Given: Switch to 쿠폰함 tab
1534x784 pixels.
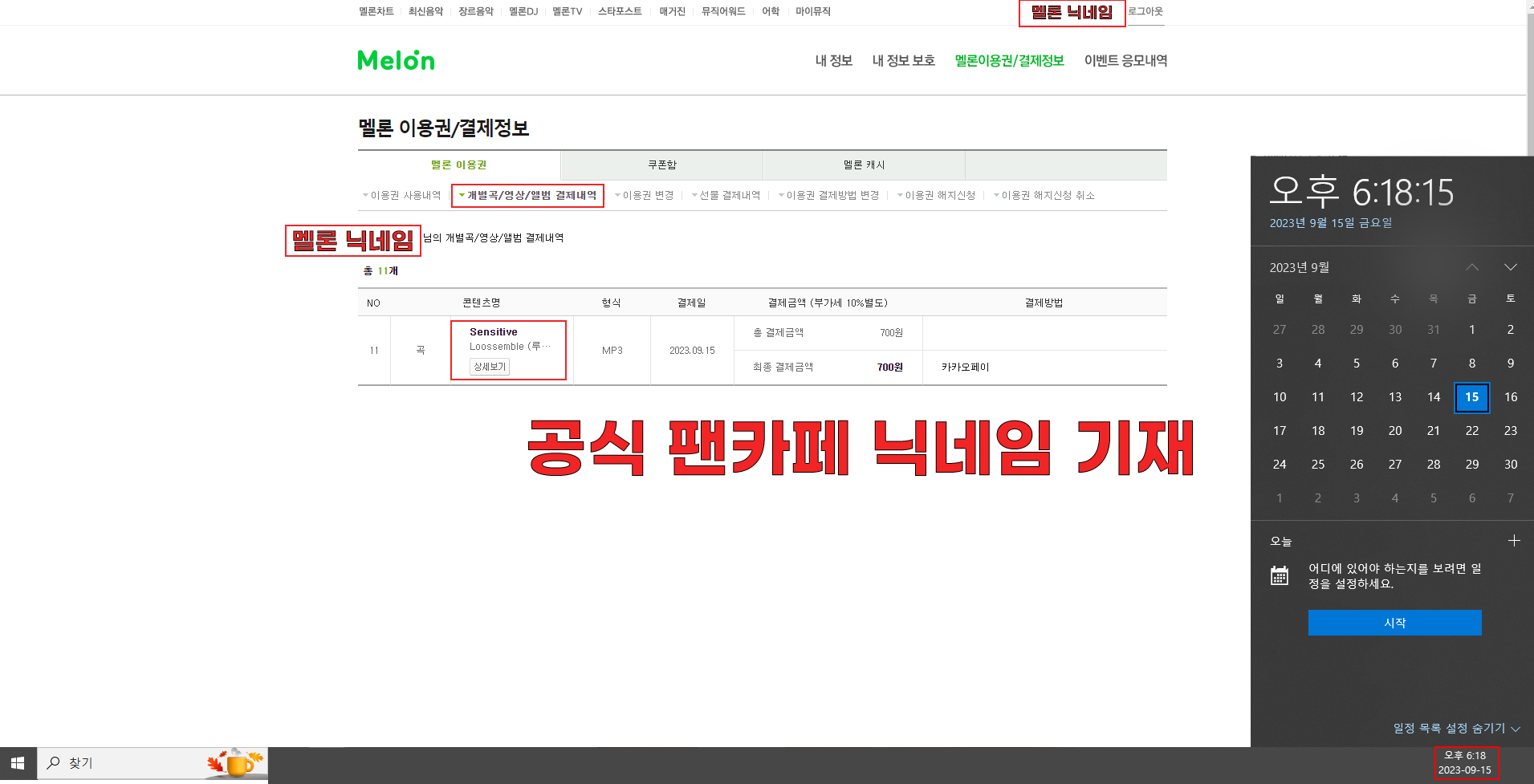Looking at the screenshot, I should pyautogui.click(x=662, y=165).
